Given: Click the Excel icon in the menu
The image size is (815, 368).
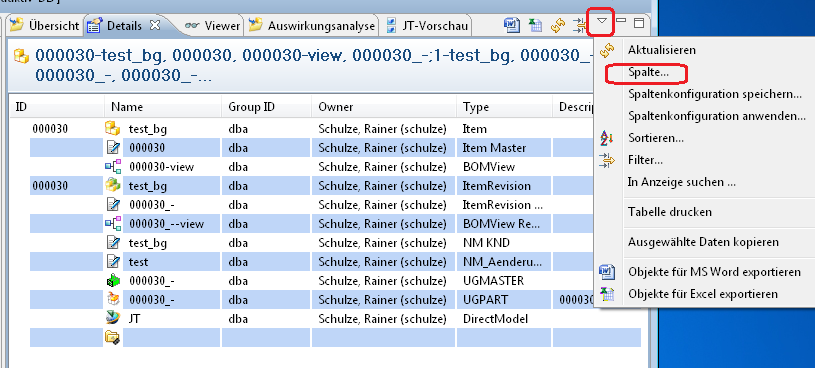Looking at the screenshot, I should pos(607,294).
